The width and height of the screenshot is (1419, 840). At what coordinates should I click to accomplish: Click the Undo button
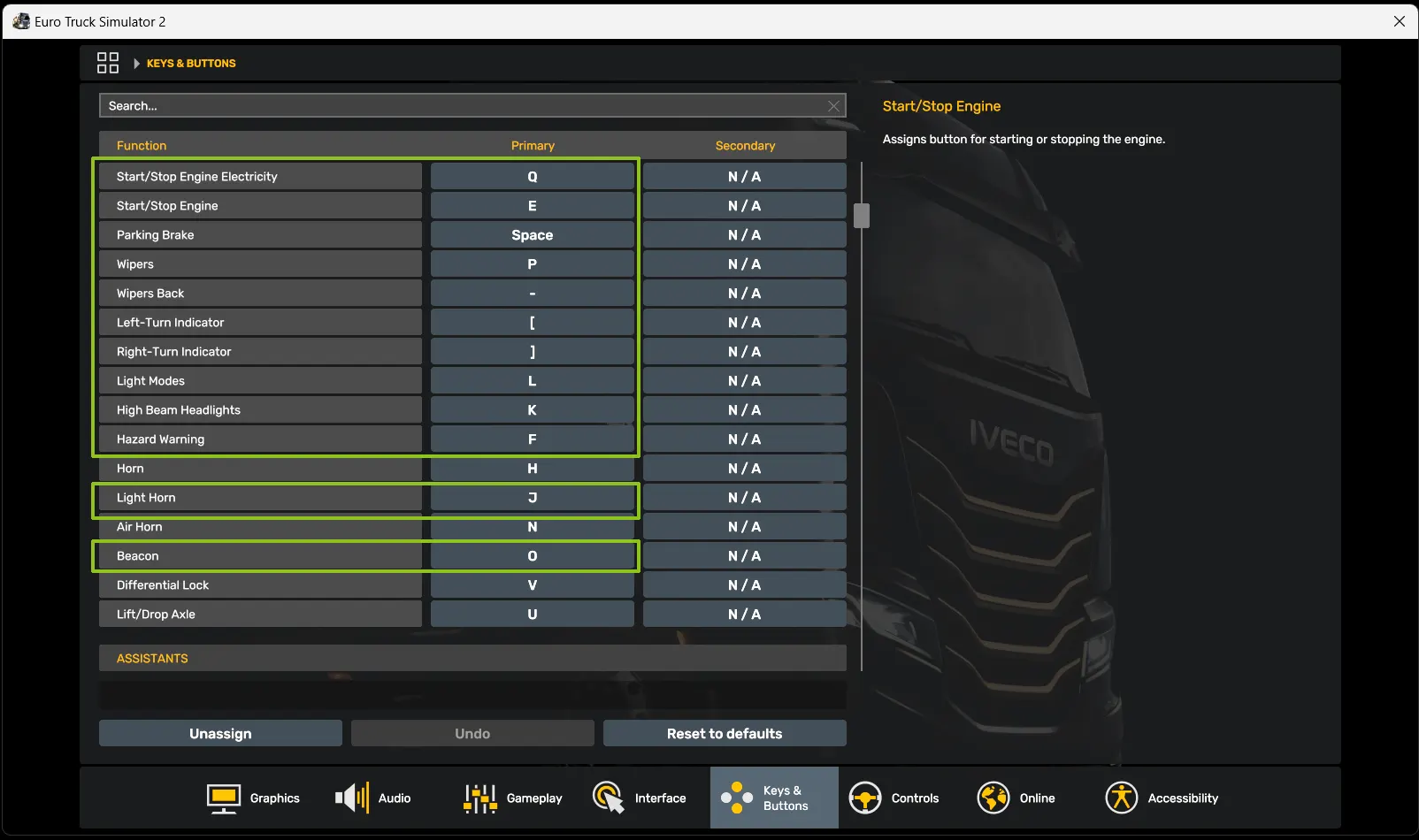coord(472,734)
